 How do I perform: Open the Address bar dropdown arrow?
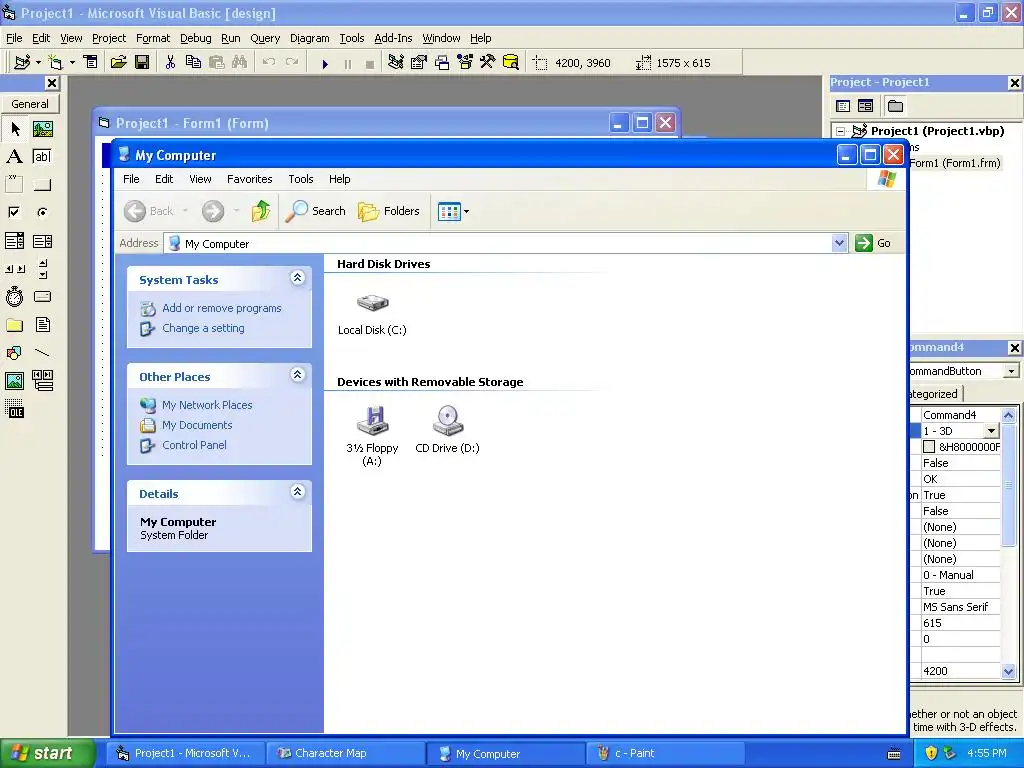[839, 244]
